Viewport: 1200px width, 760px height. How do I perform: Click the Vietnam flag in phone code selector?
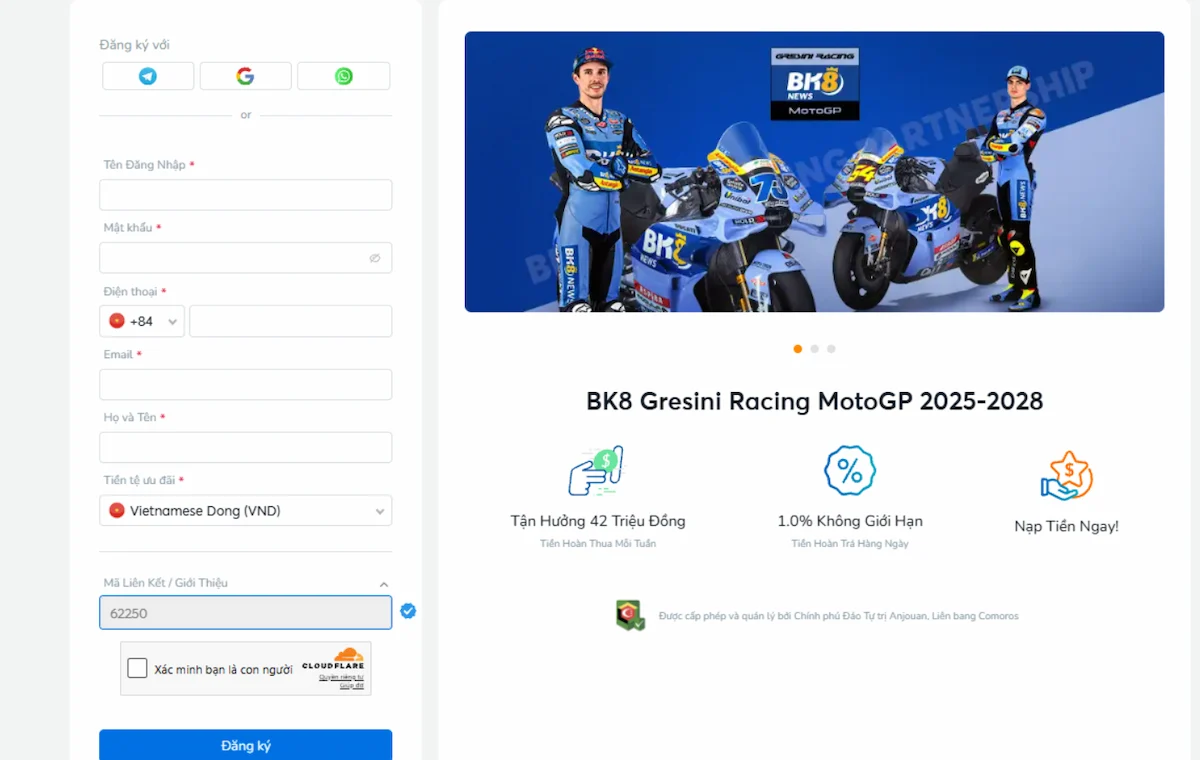[x=117, y=321]
